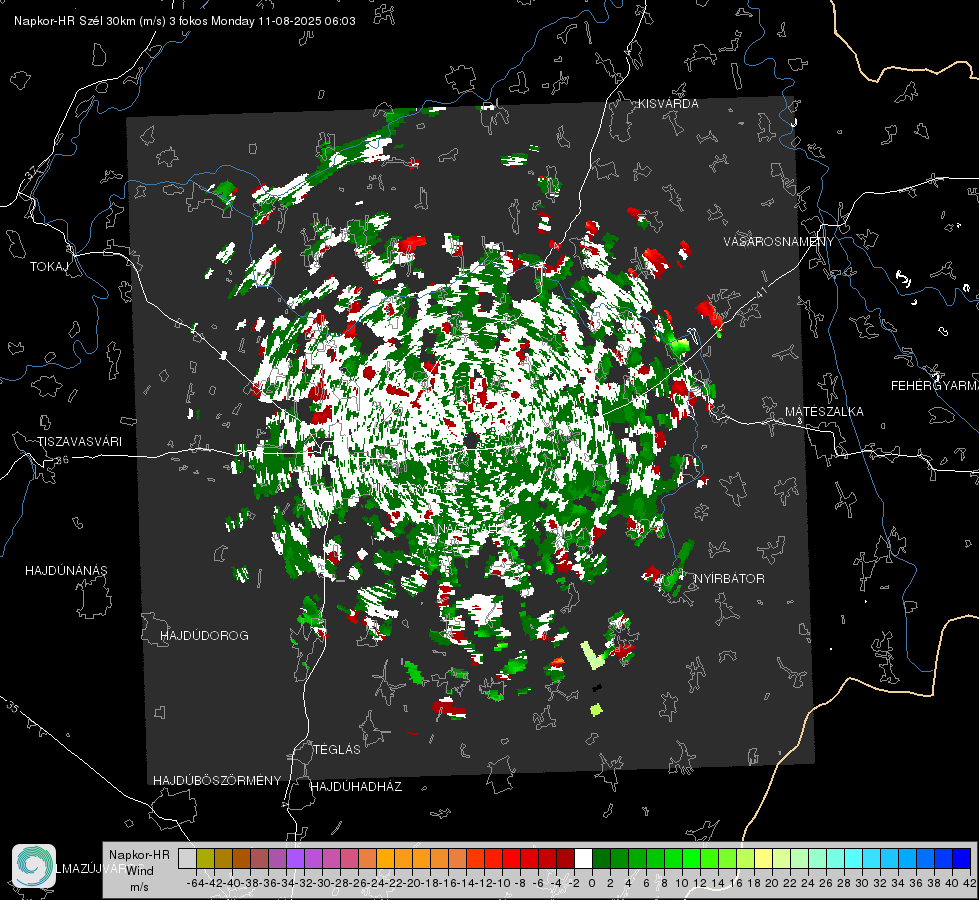The height and width of the screenshot is (900, 979).
Task: Click the TOKAJ town label
Action: [x=49, y=267]
